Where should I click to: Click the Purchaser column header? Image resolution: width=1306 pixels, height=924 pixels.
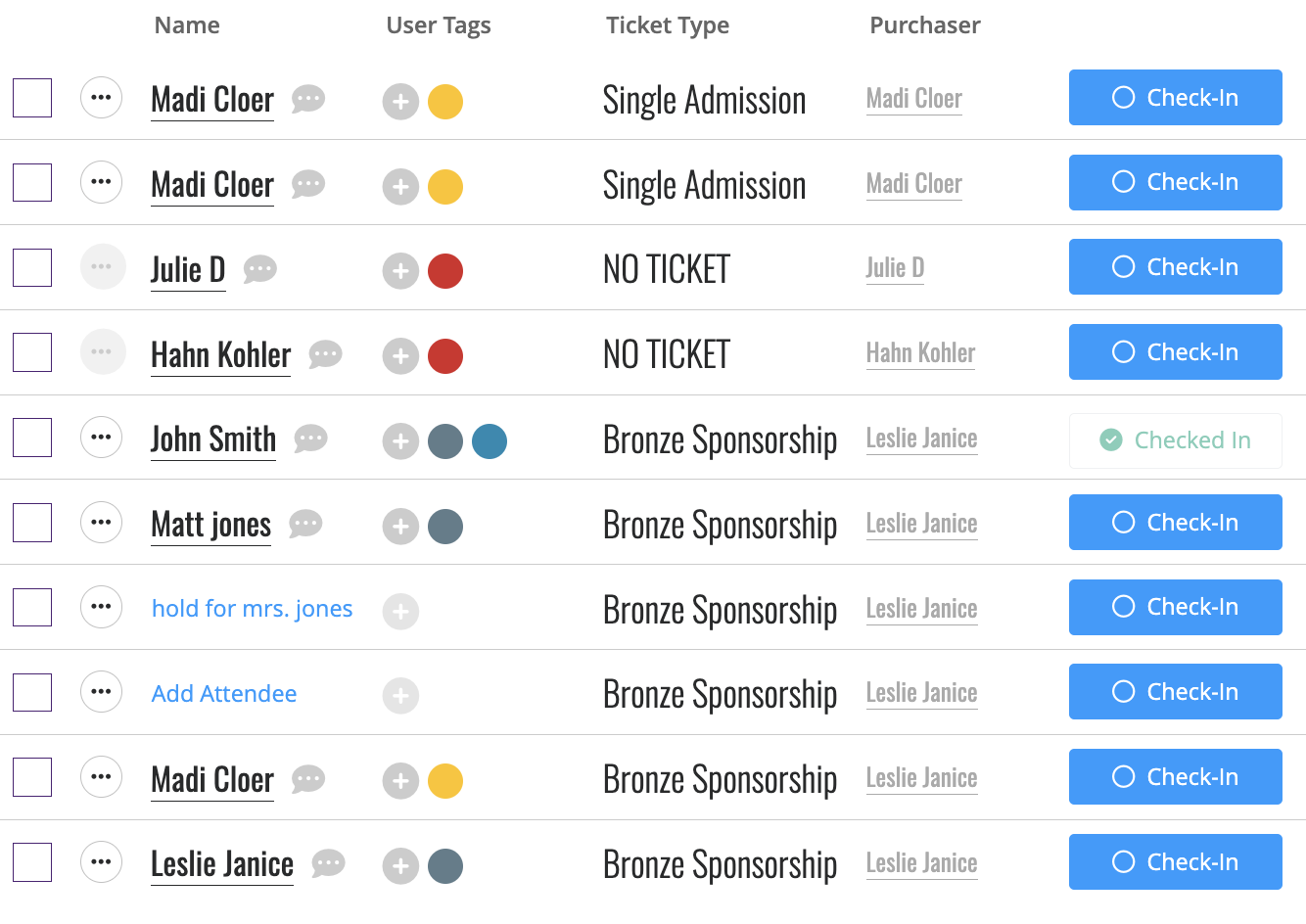click(x=925, y=25)
